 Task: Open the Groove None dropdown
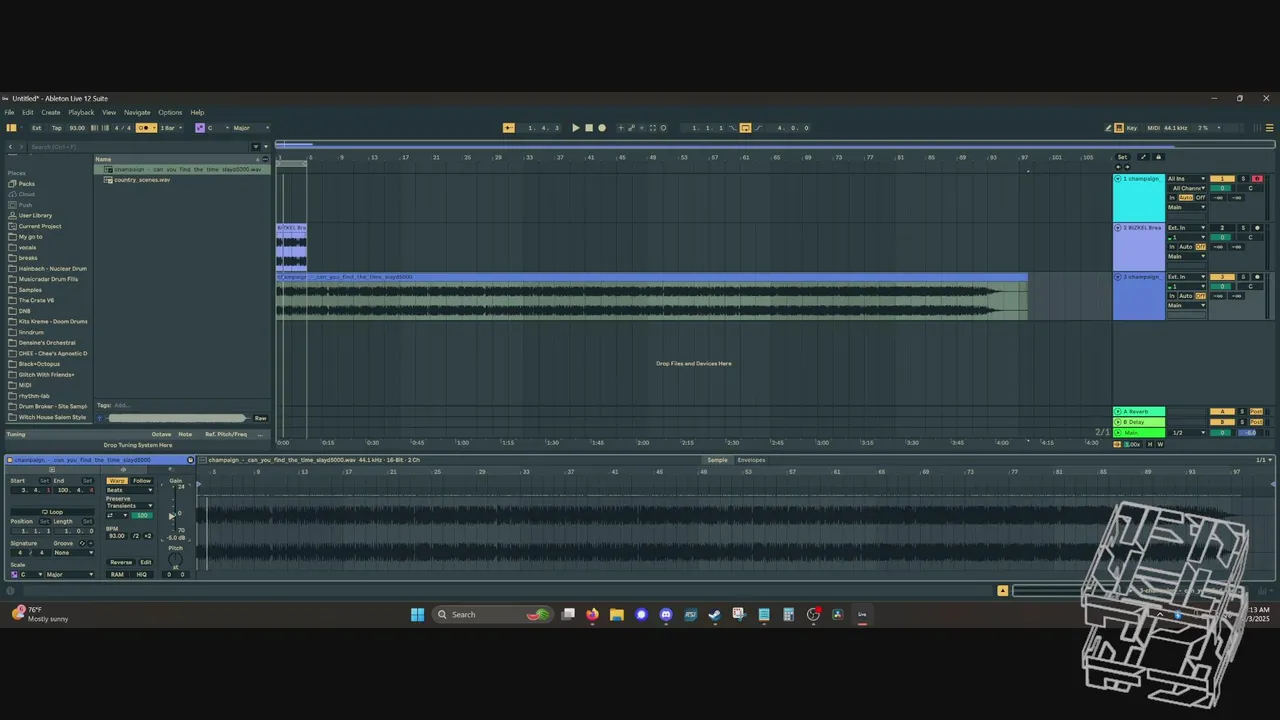75,552
